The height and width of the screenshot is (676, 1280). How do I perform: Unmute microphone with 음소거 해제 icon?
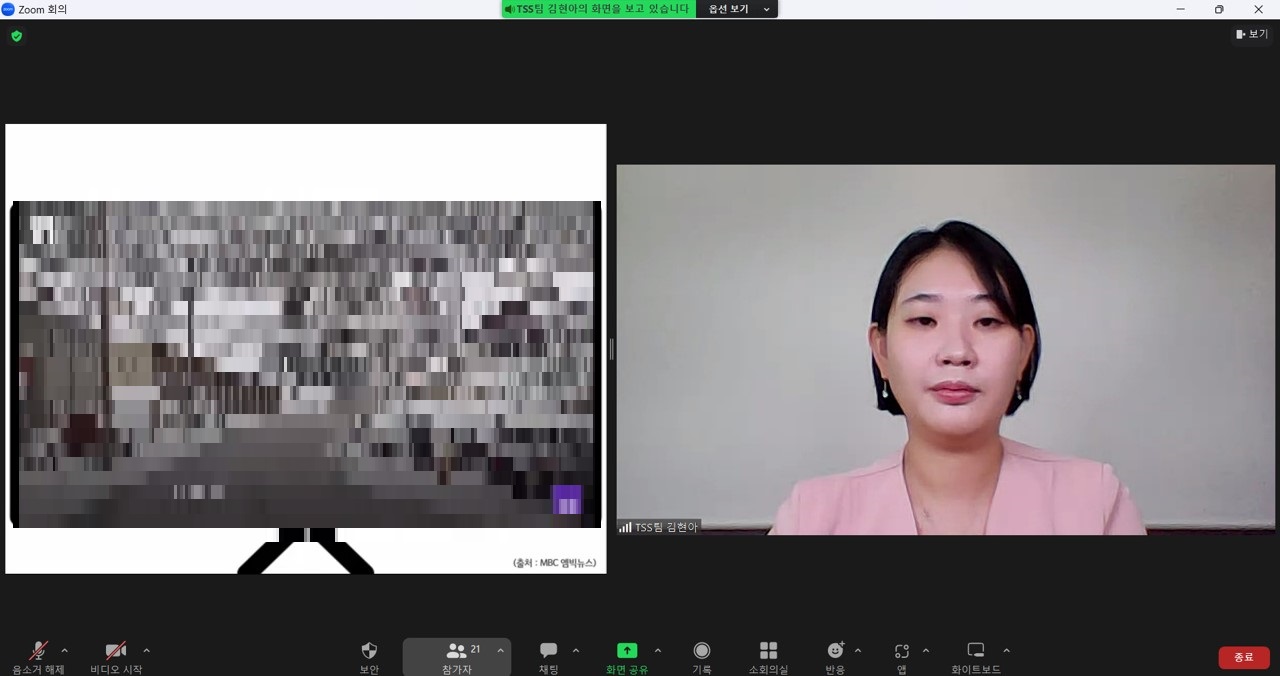pos(38,651)
